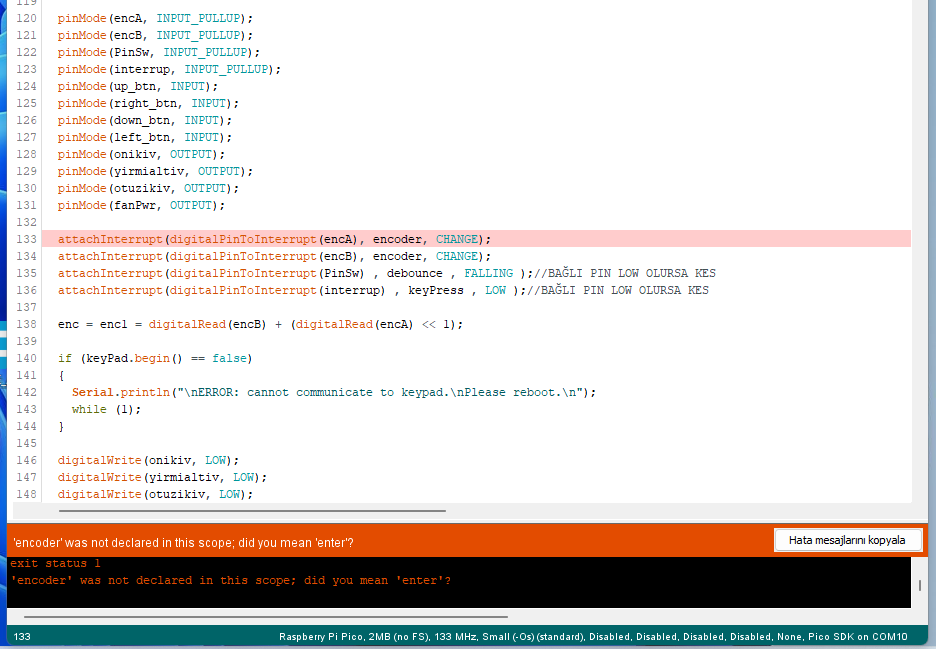Click the orange error message banner text

[x=182, y=543]
